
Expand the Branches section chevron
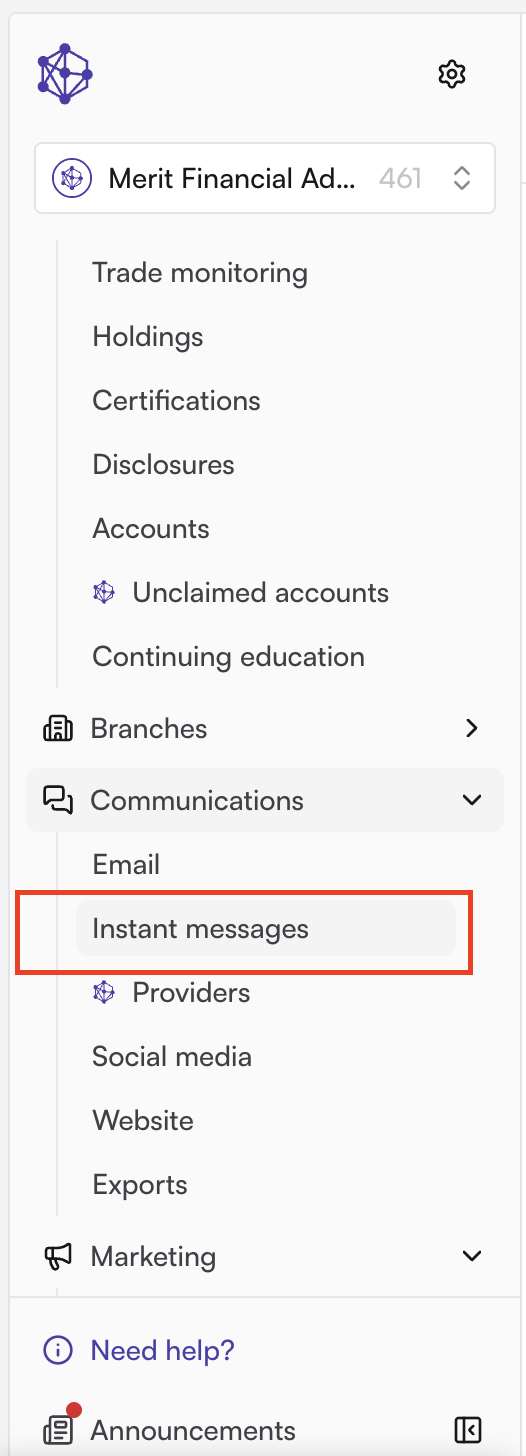[472, 729]
